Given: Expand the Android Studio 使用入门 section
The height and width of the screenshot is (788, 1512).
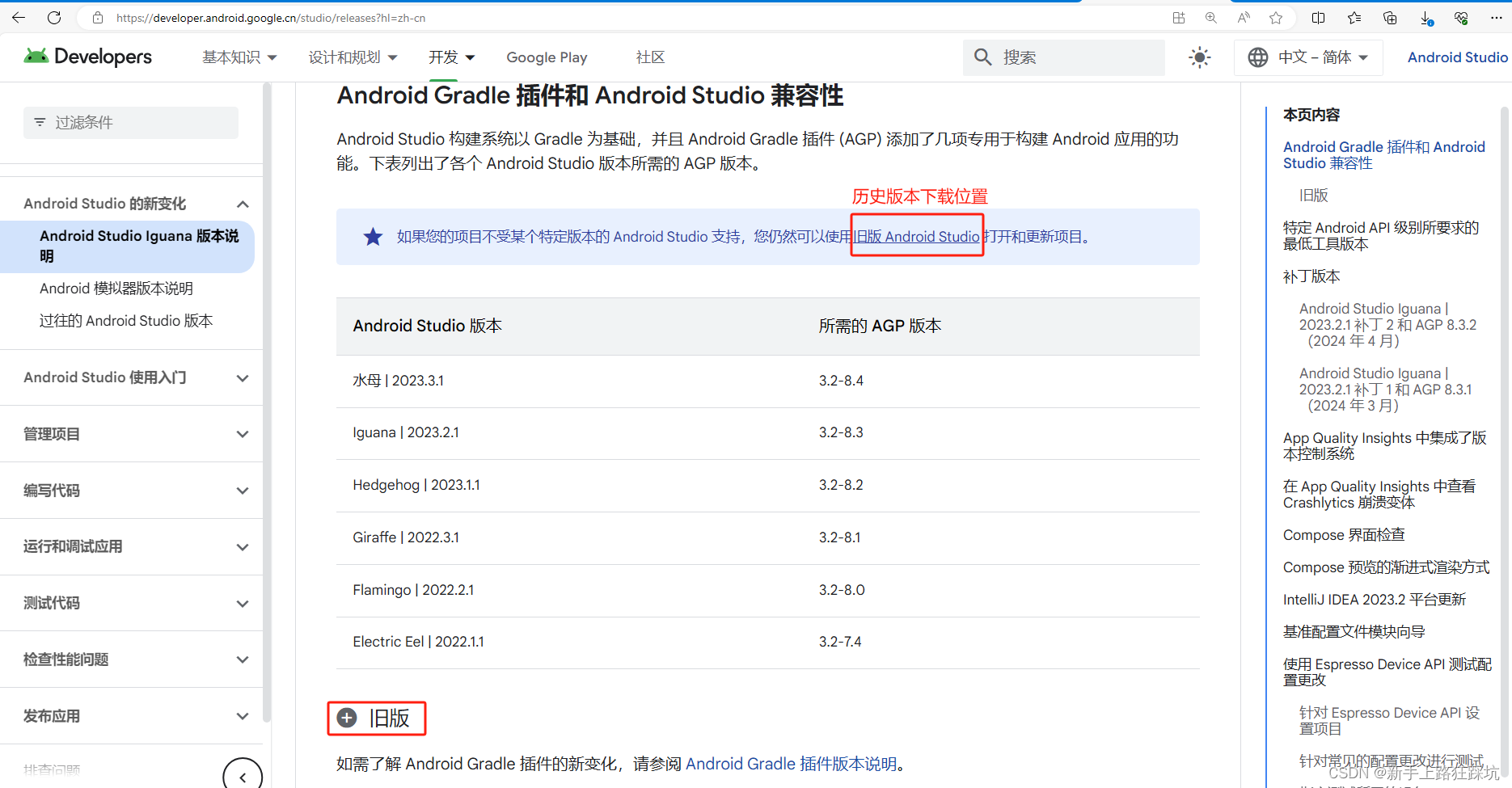Looking at the screenshot, I should click(243, 377).
